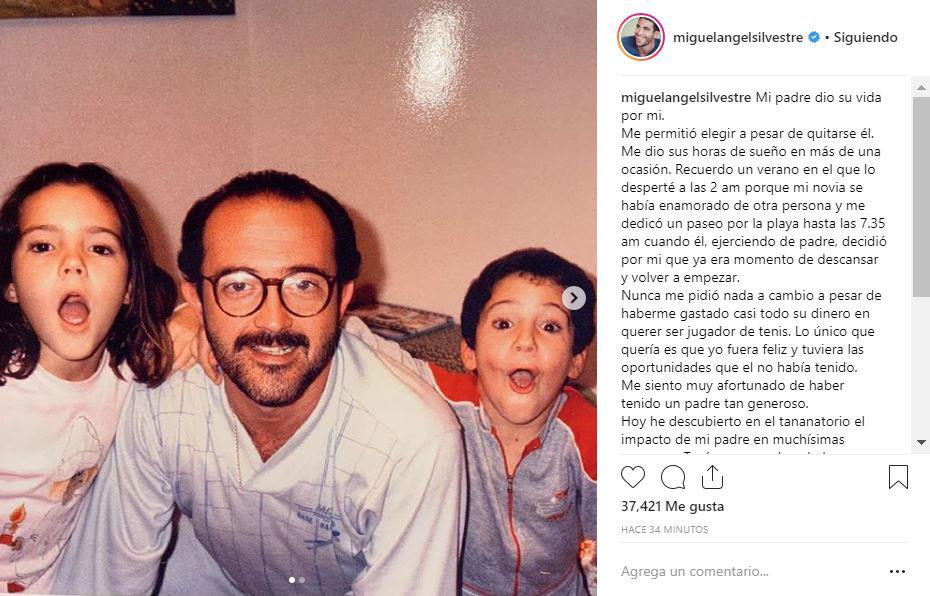Open miguelangelsilvestre username in header

[x=738, y=37]
